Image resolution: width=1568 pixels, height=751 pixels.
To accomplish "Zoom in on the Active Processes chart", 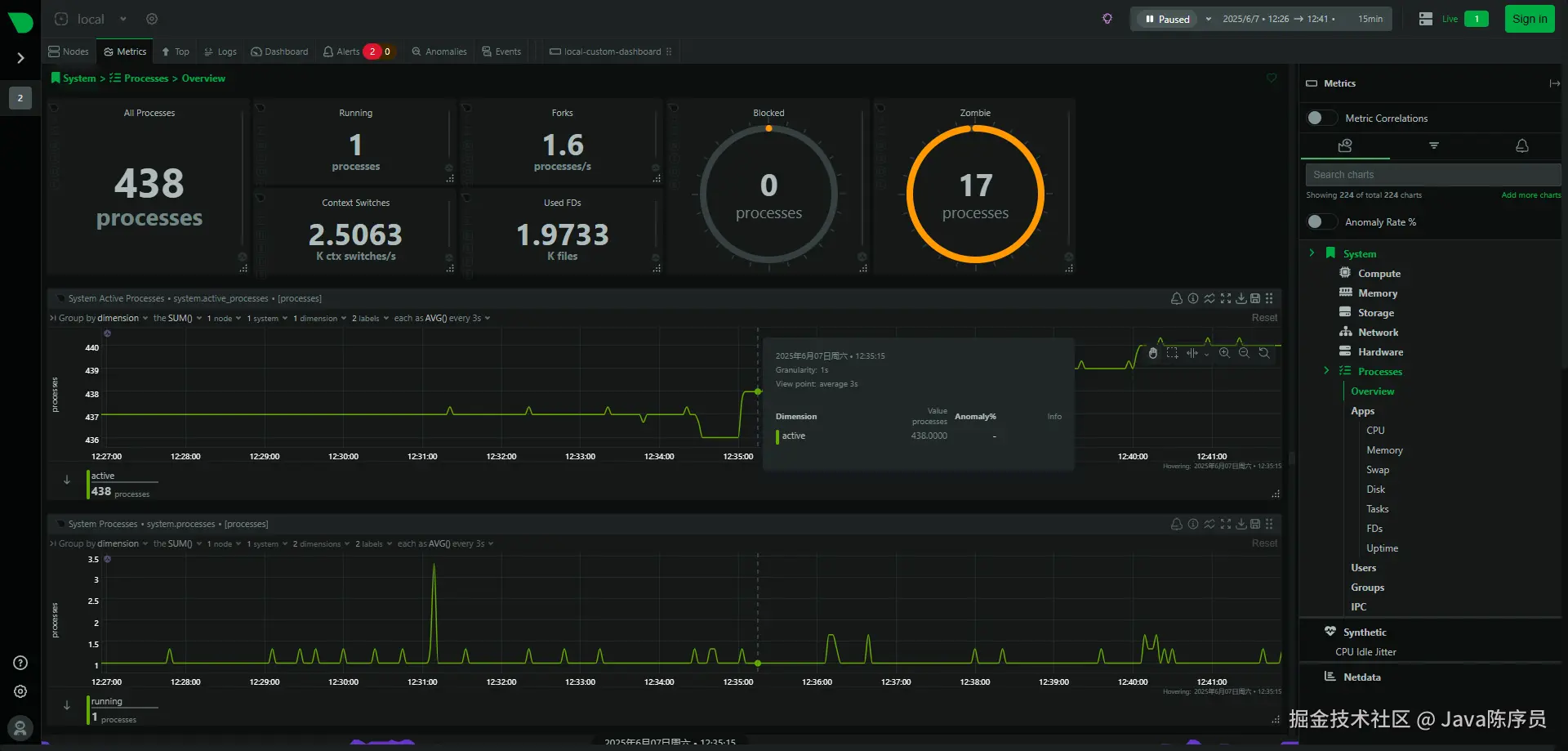I will 1224,353.
